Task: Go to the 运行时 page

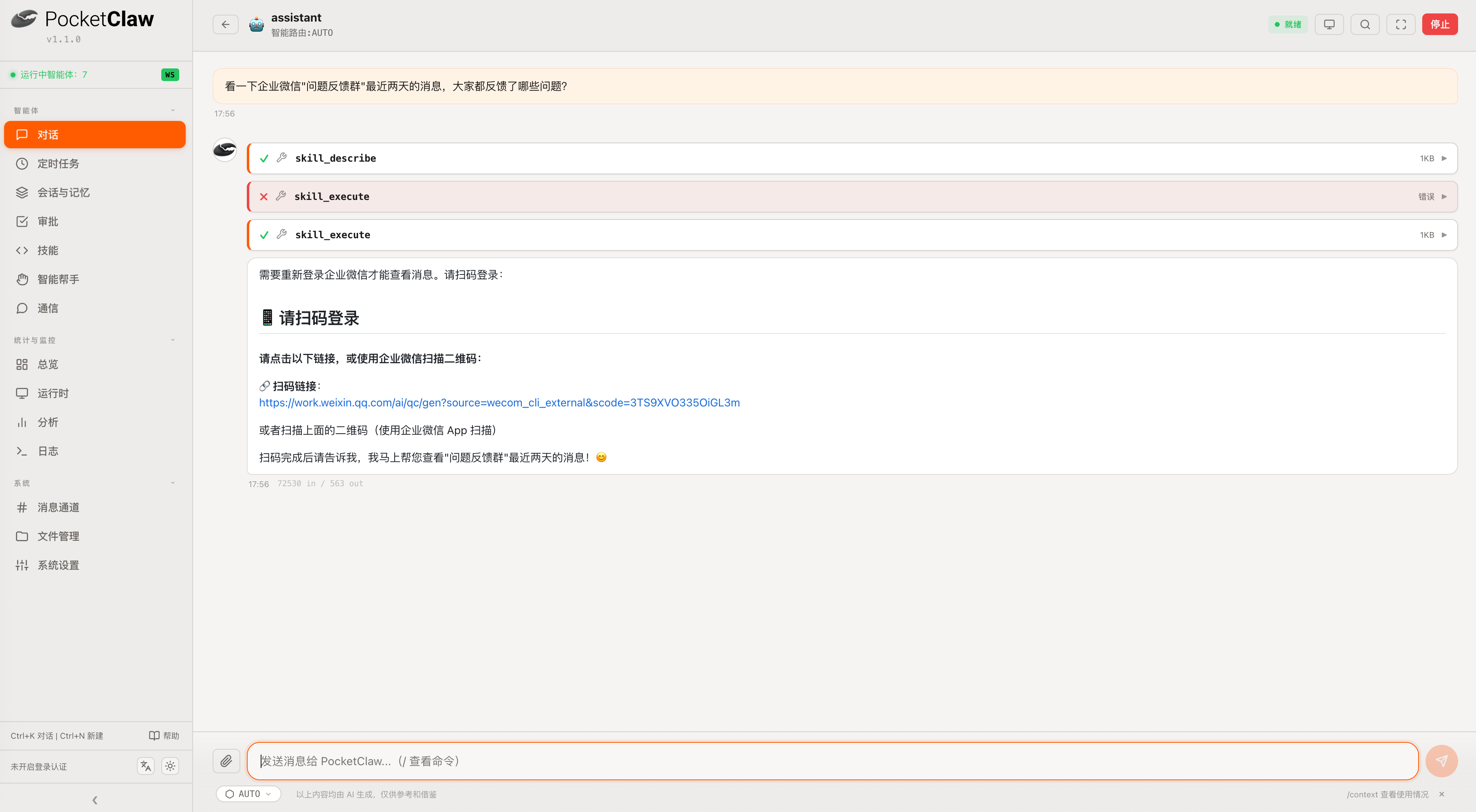Action: click(95, 393)
